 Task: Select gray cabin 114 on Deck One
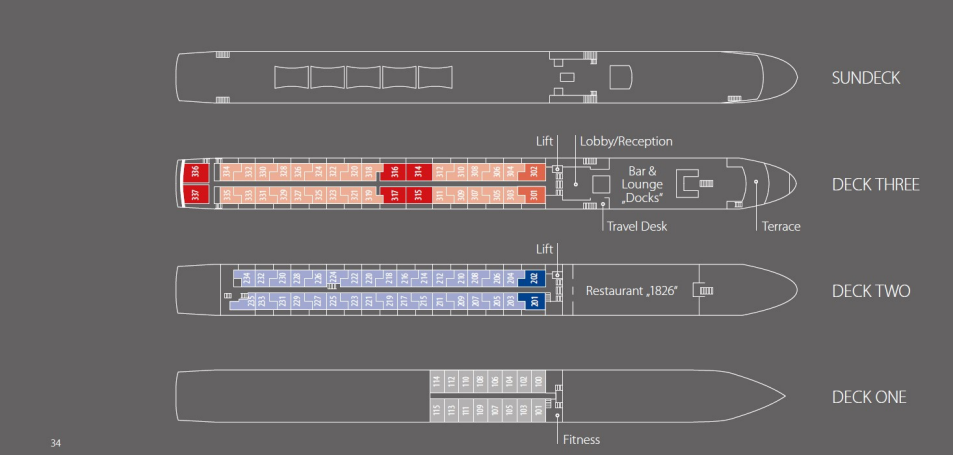(x=436, y=381)
